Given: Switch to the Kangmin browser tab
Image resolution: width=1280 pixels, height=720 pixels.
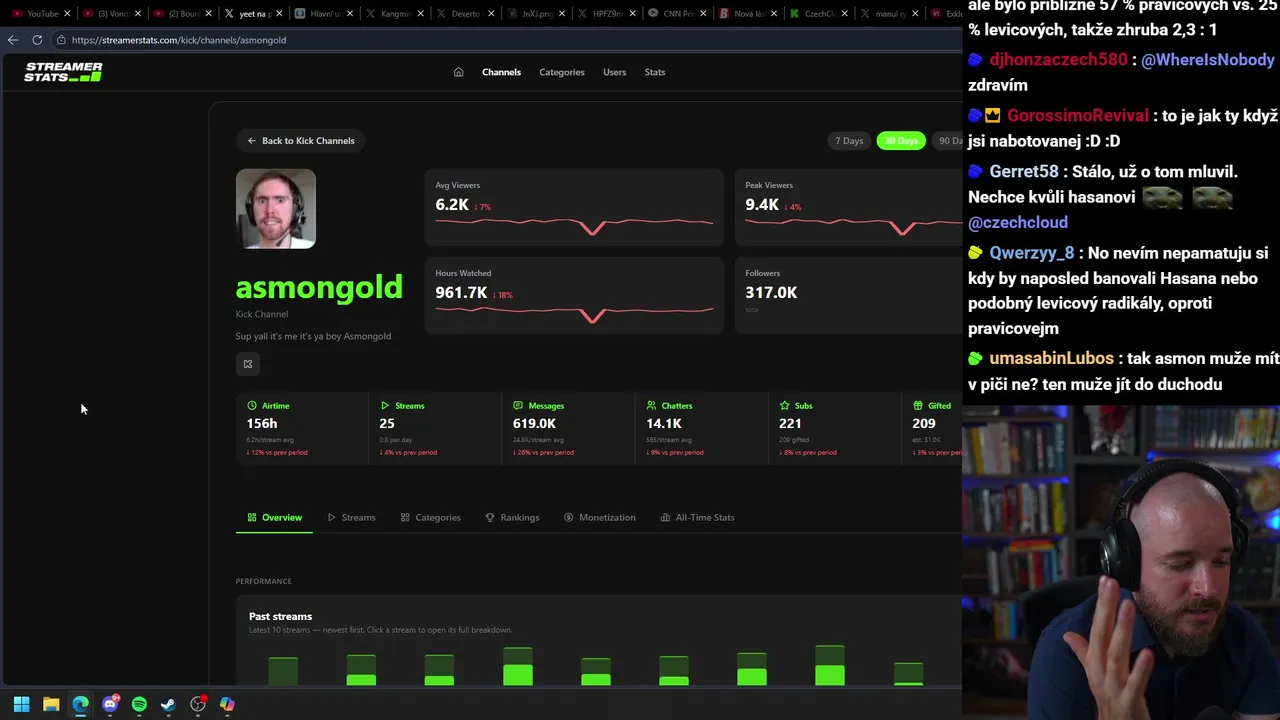Looking at the screenshot, I should [394, 14].
